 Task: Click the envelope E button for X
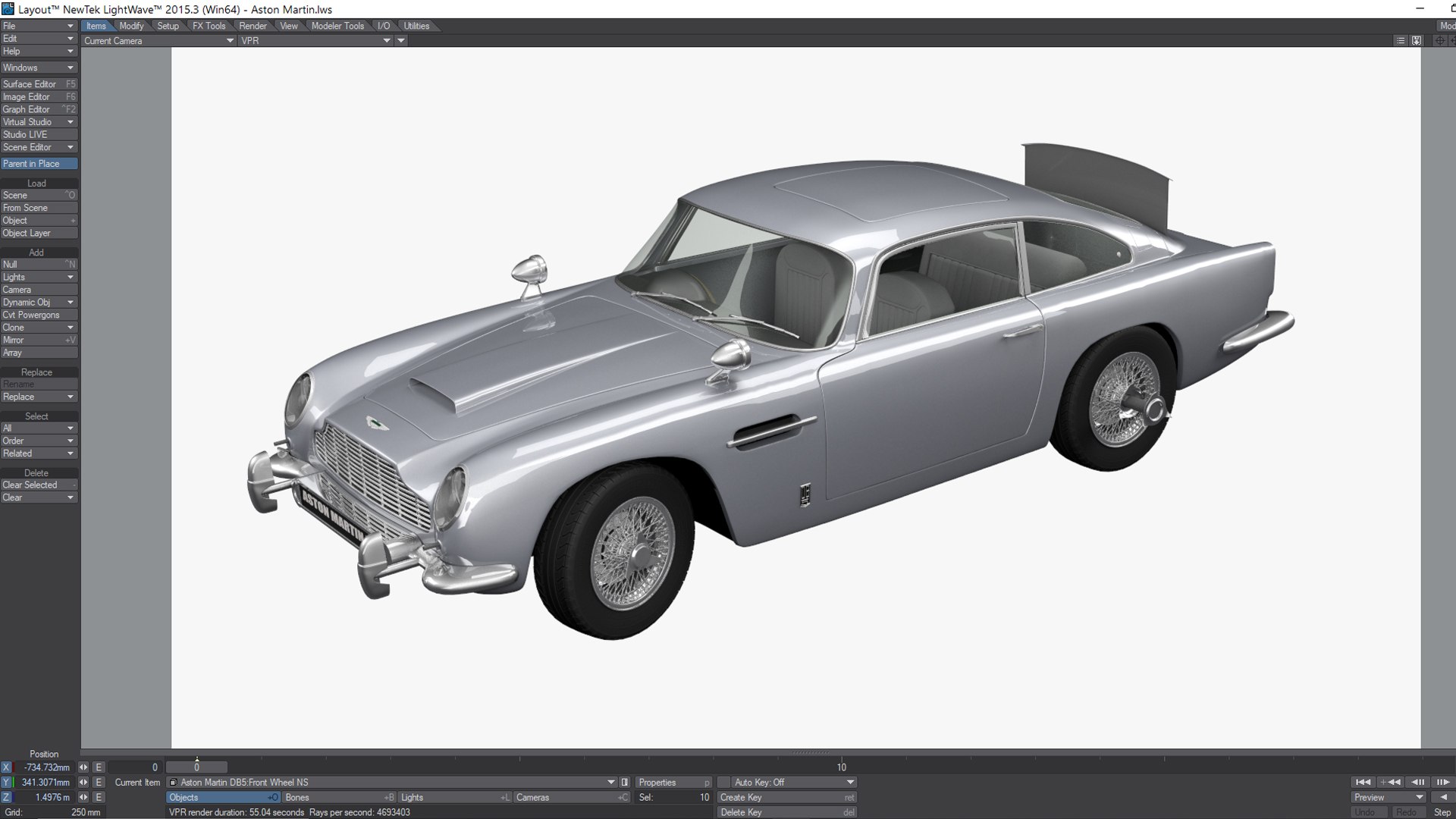pyautogui.click(x=99, y=767)
